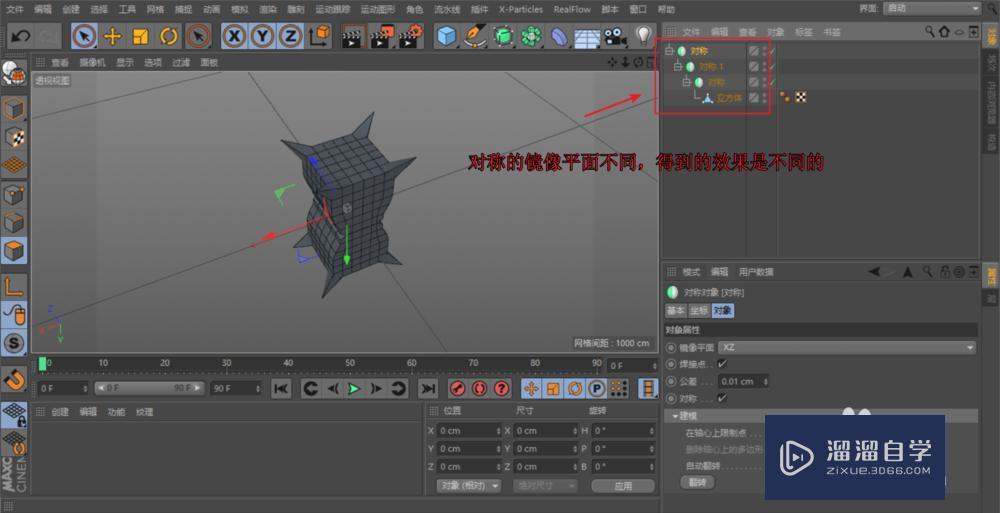Add a light bulb object
Viewport: 1000px width, 513px height.
pyautogui.click(x=643, y=36)
